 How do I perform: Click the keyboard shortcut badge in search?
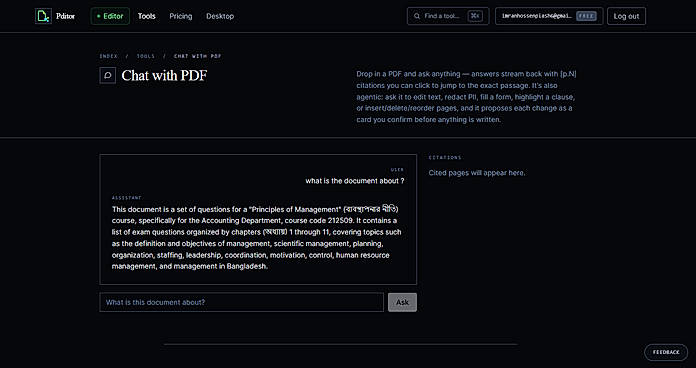coord(475,16)
